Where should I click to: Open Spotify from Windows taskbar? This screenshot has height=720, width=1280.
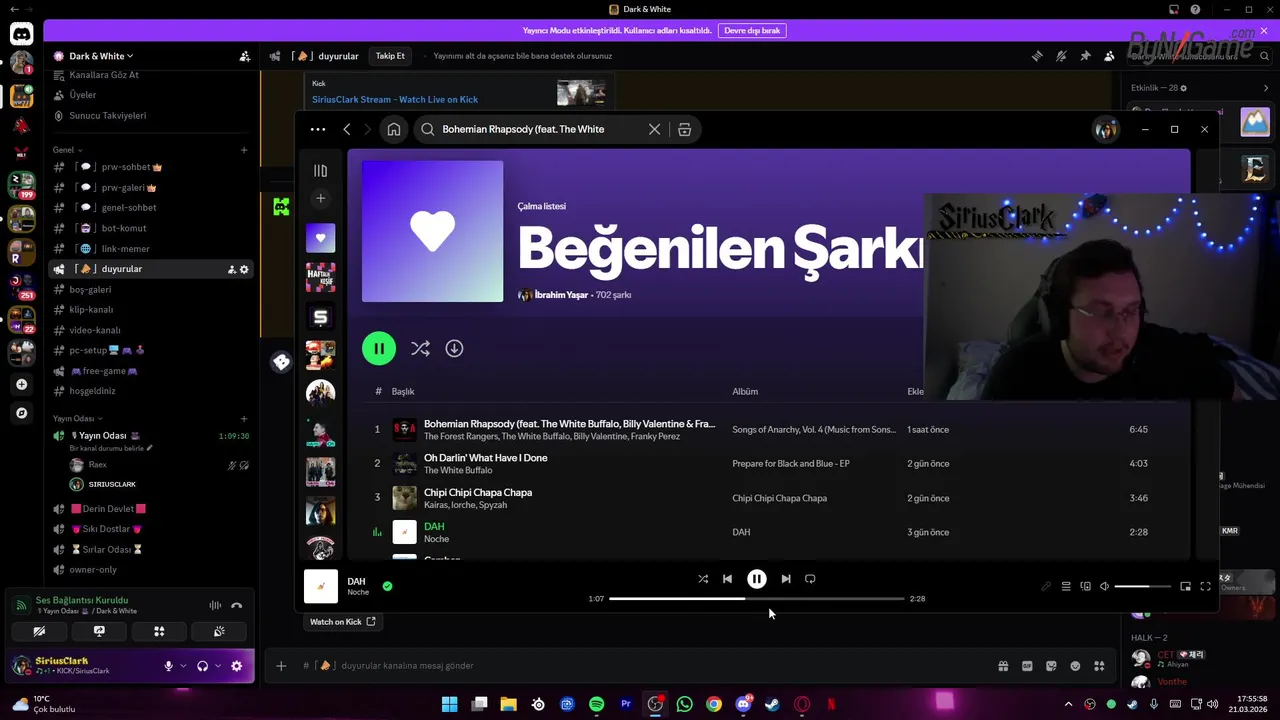tap(596, 704)
